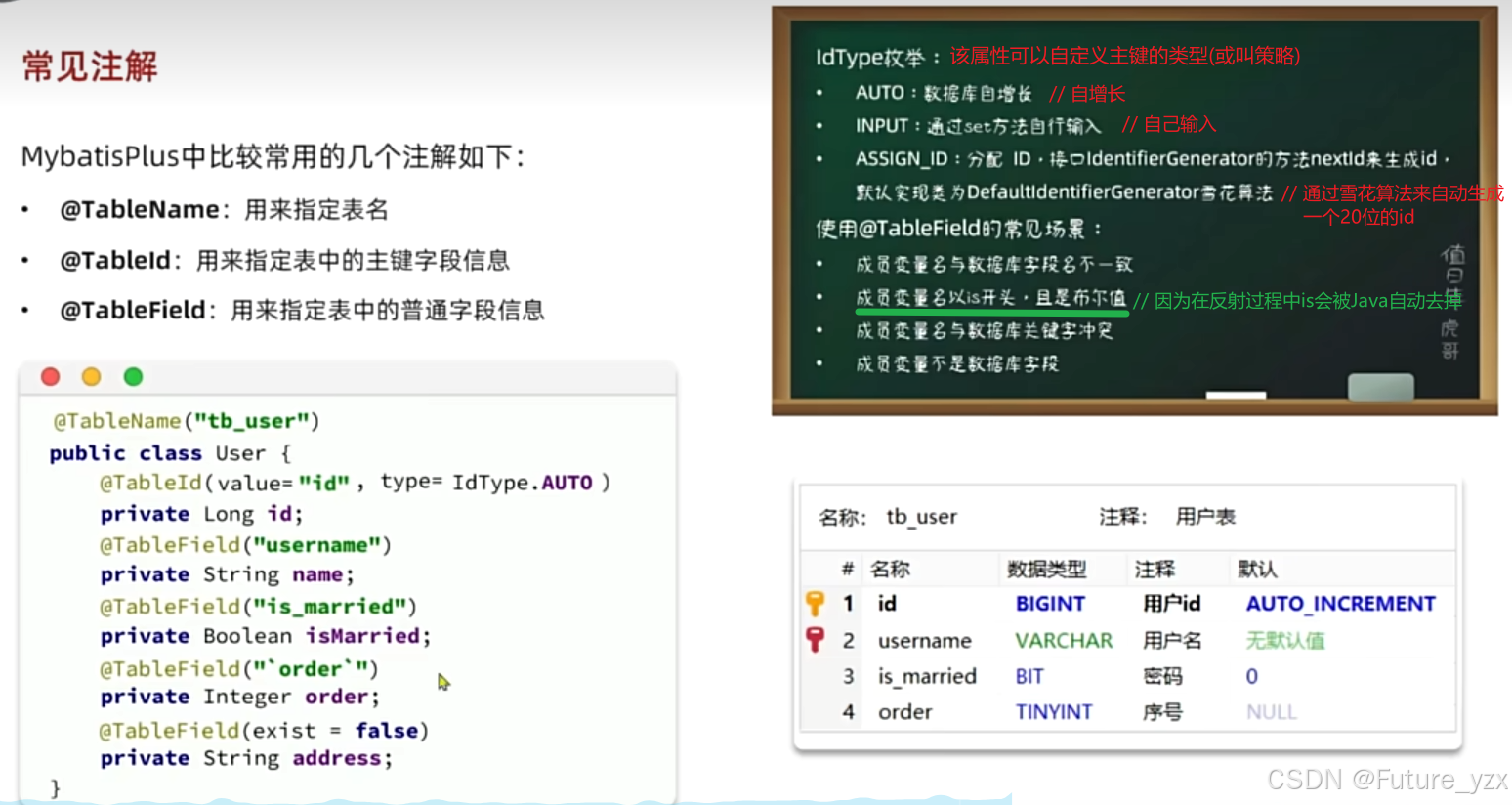Click the 'is_married' column name cell
The height and width of the screenshot is (805, 1512).
pos(927,677)
